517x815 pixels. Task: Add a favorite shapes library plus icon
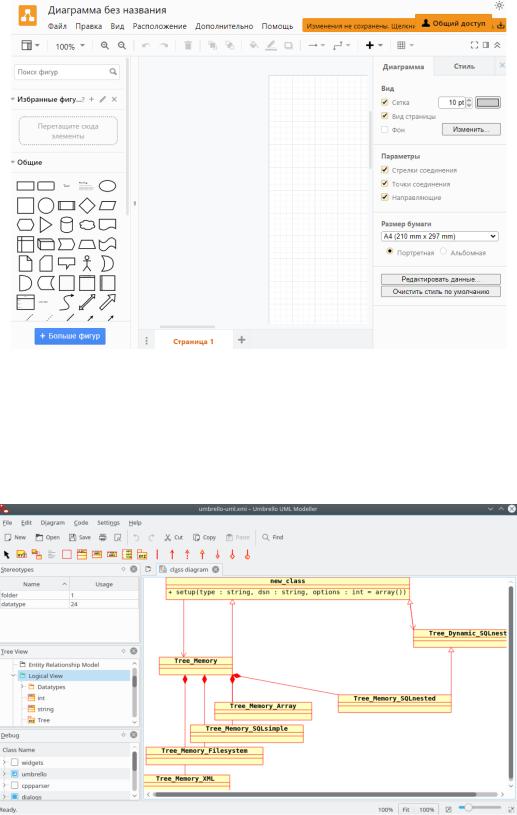(x=91, y=99)
